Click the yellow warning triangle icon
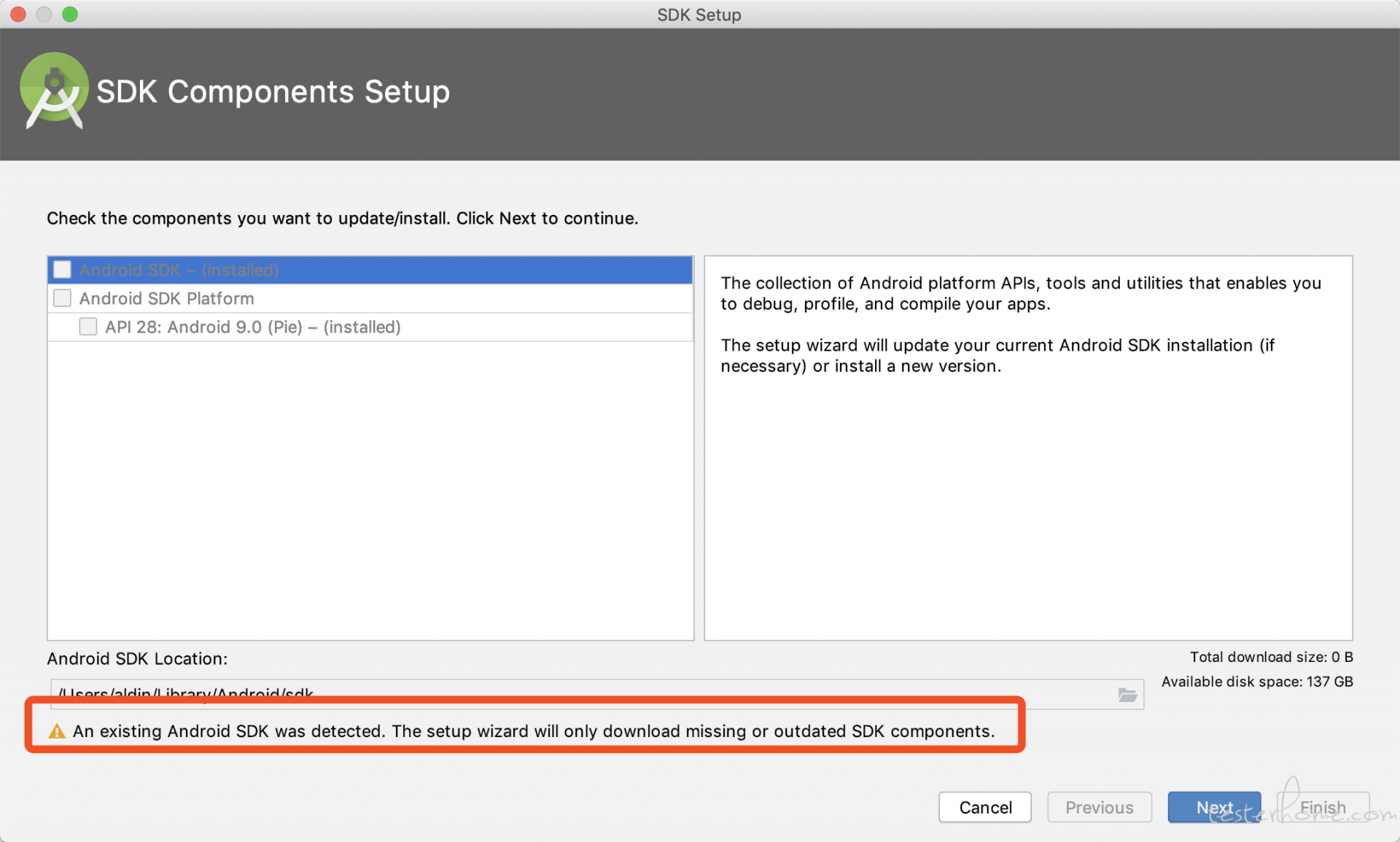 [x=56, y=731]
